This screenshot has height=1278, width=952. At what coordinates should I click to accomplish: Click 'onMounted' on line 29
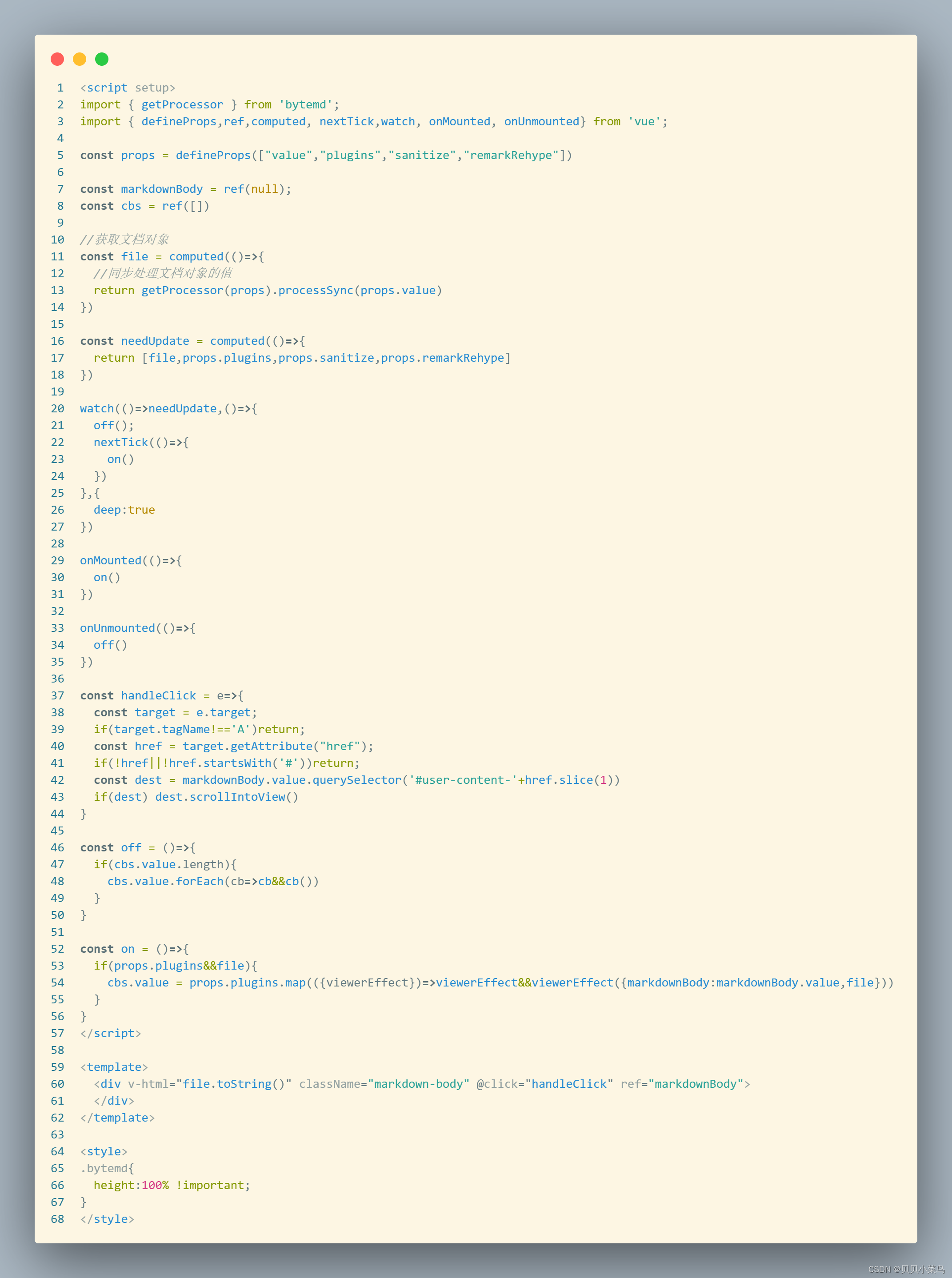[111, 561]
